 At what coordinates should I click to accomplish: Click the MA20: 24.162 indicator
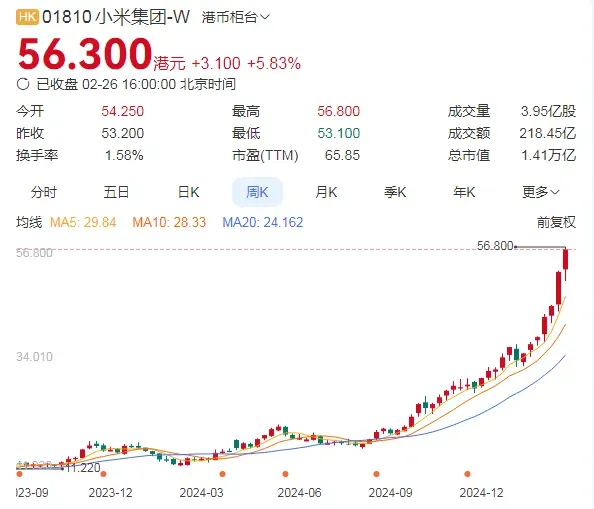263,222
